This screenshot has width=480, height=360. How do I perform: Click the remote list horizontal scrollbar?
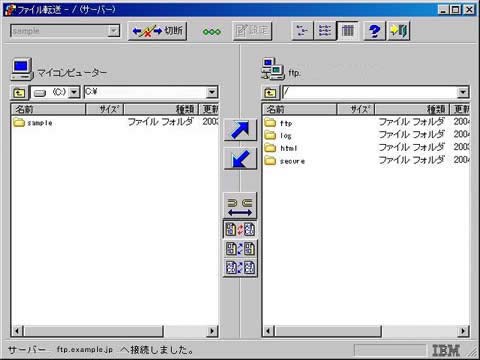point(366,331)
